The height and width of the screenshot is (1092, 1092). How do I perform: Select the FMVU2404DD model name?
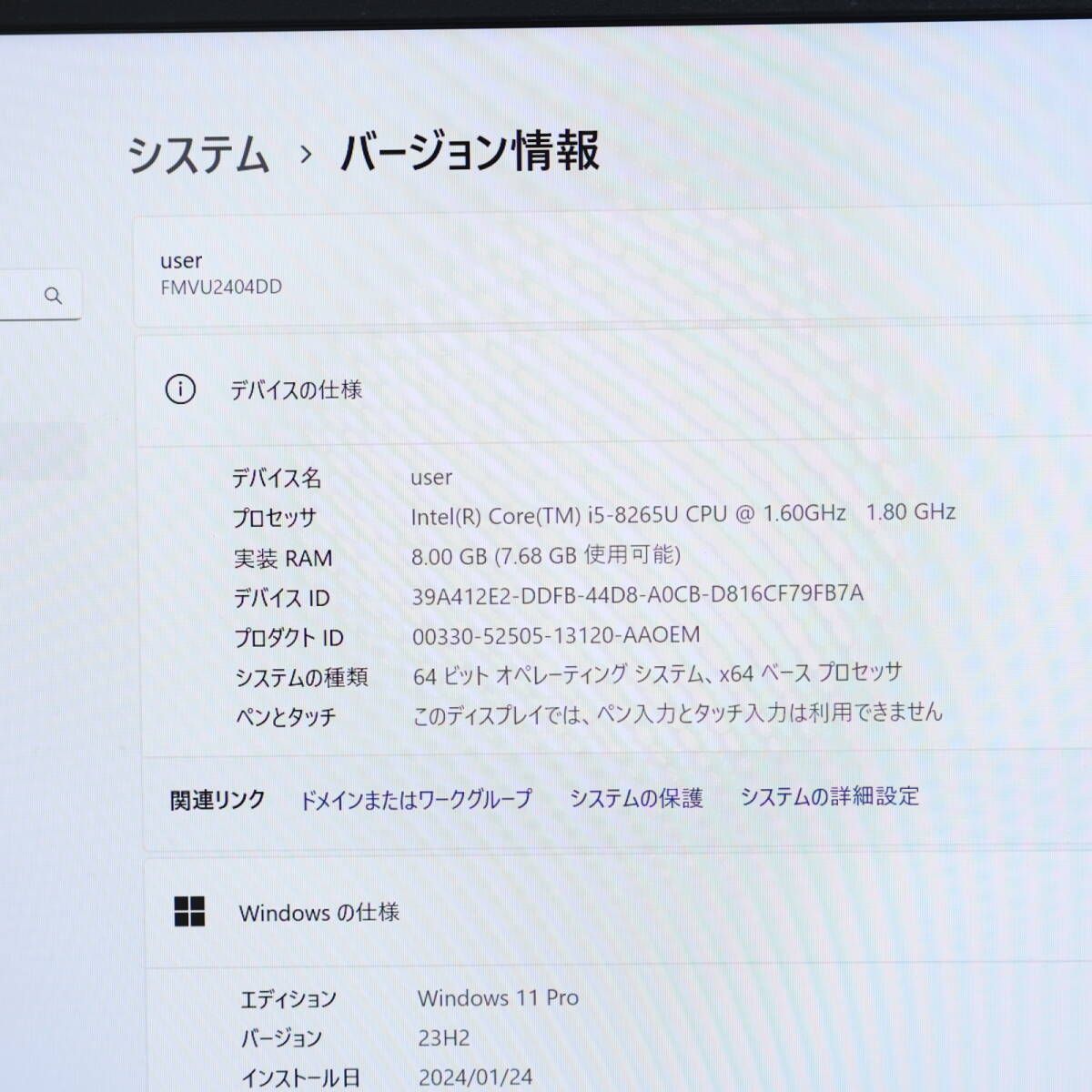point(221,288)
